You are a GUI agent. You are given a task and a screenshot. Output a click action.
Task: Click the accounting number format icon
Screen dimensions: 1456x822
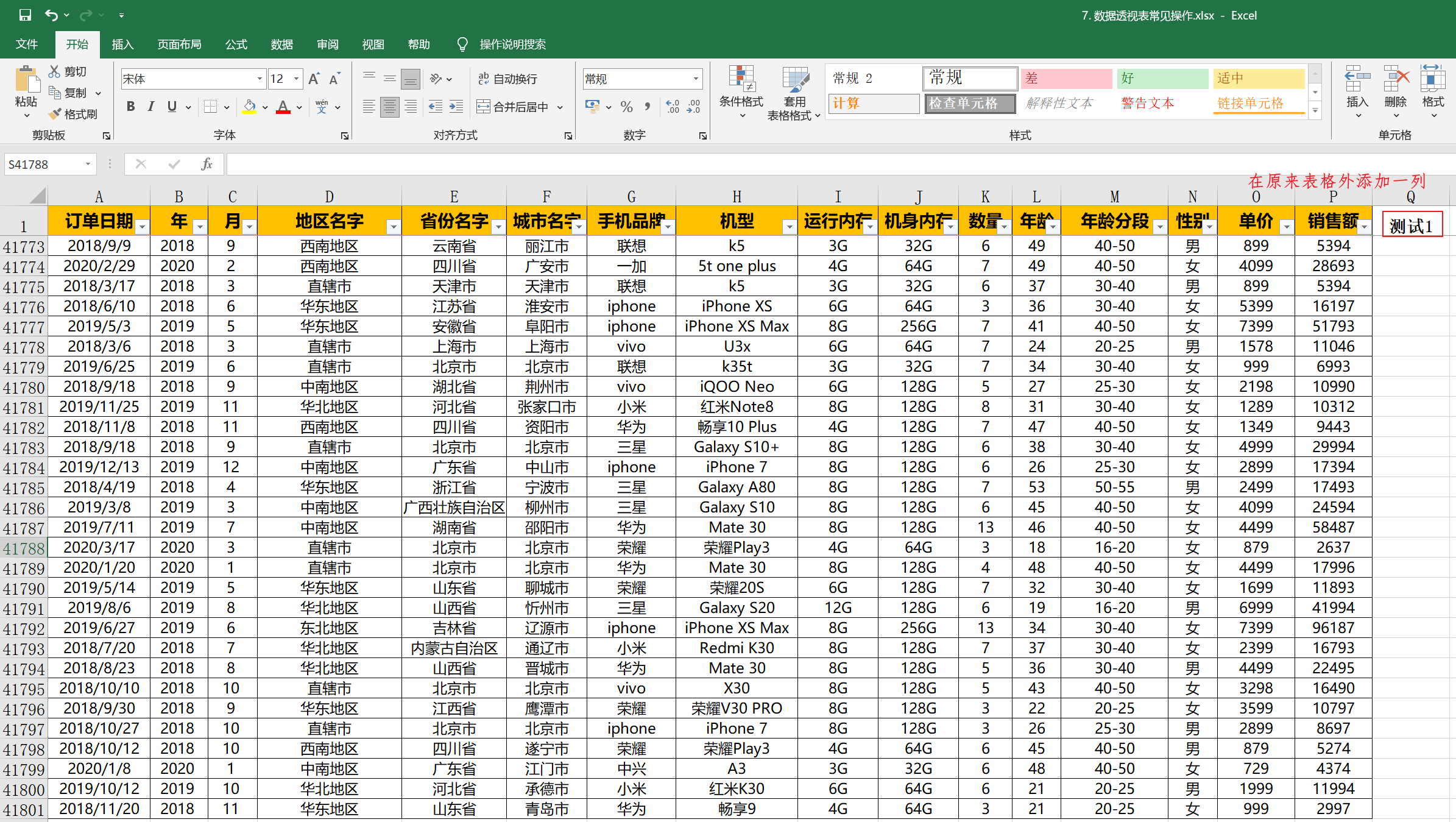(592, 107)
